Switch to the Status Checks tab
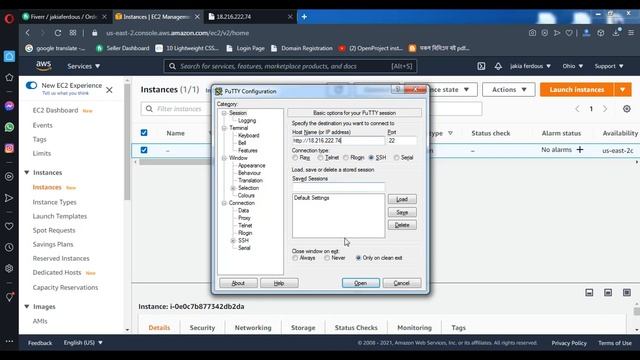Viewport: 640px width, 360px height. (x=356, y=328)
